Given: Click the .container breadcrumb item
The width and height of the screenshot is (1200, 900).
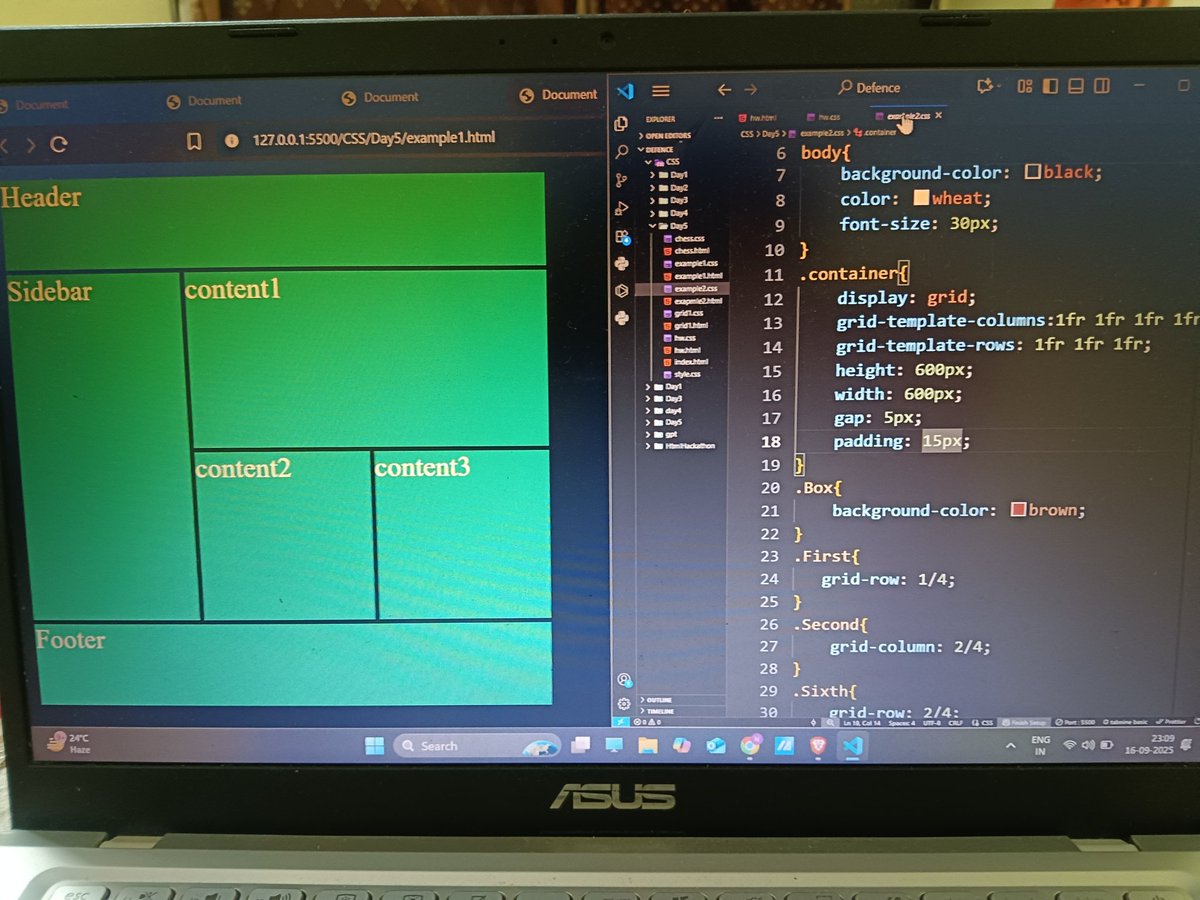Looking at the screenshot, I should [x=875, y=132].
